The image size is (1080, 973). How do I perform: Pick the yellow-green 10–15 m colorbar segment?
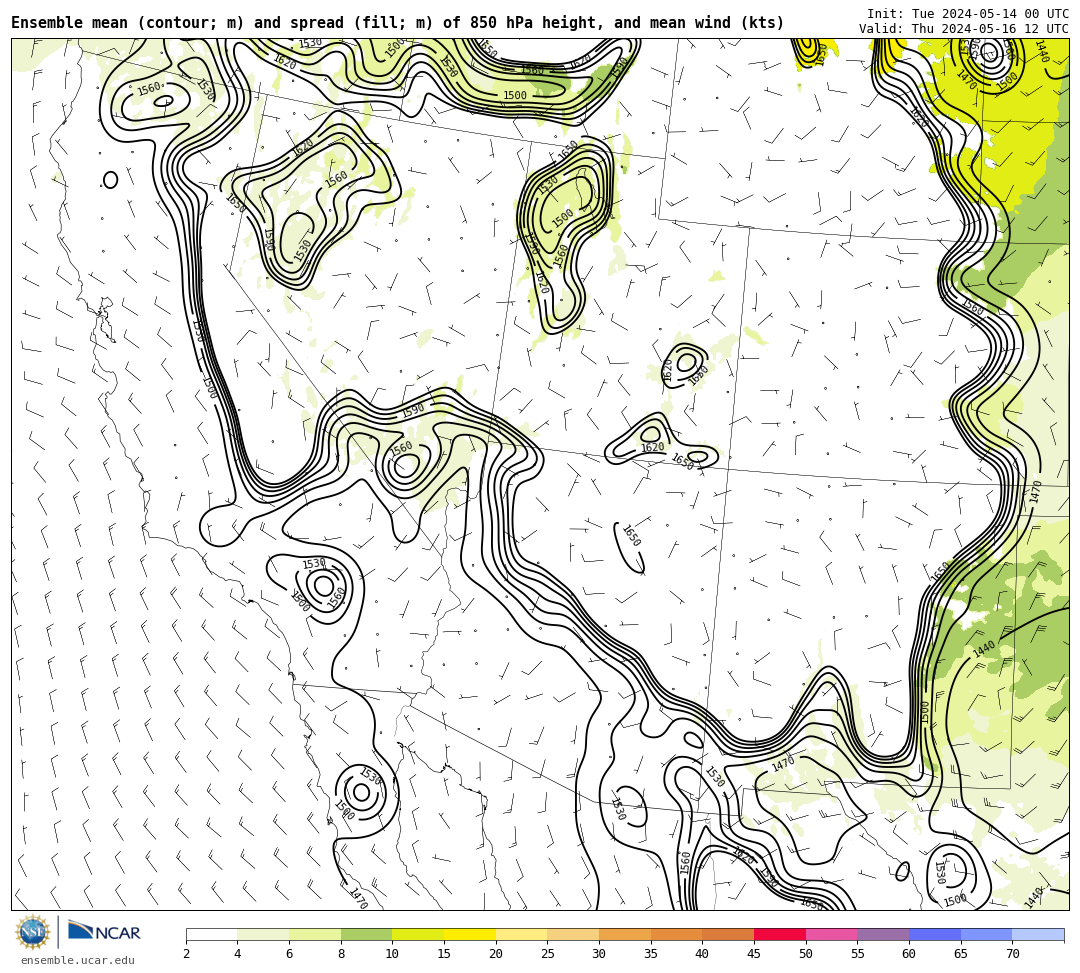(x=418, y=934)
